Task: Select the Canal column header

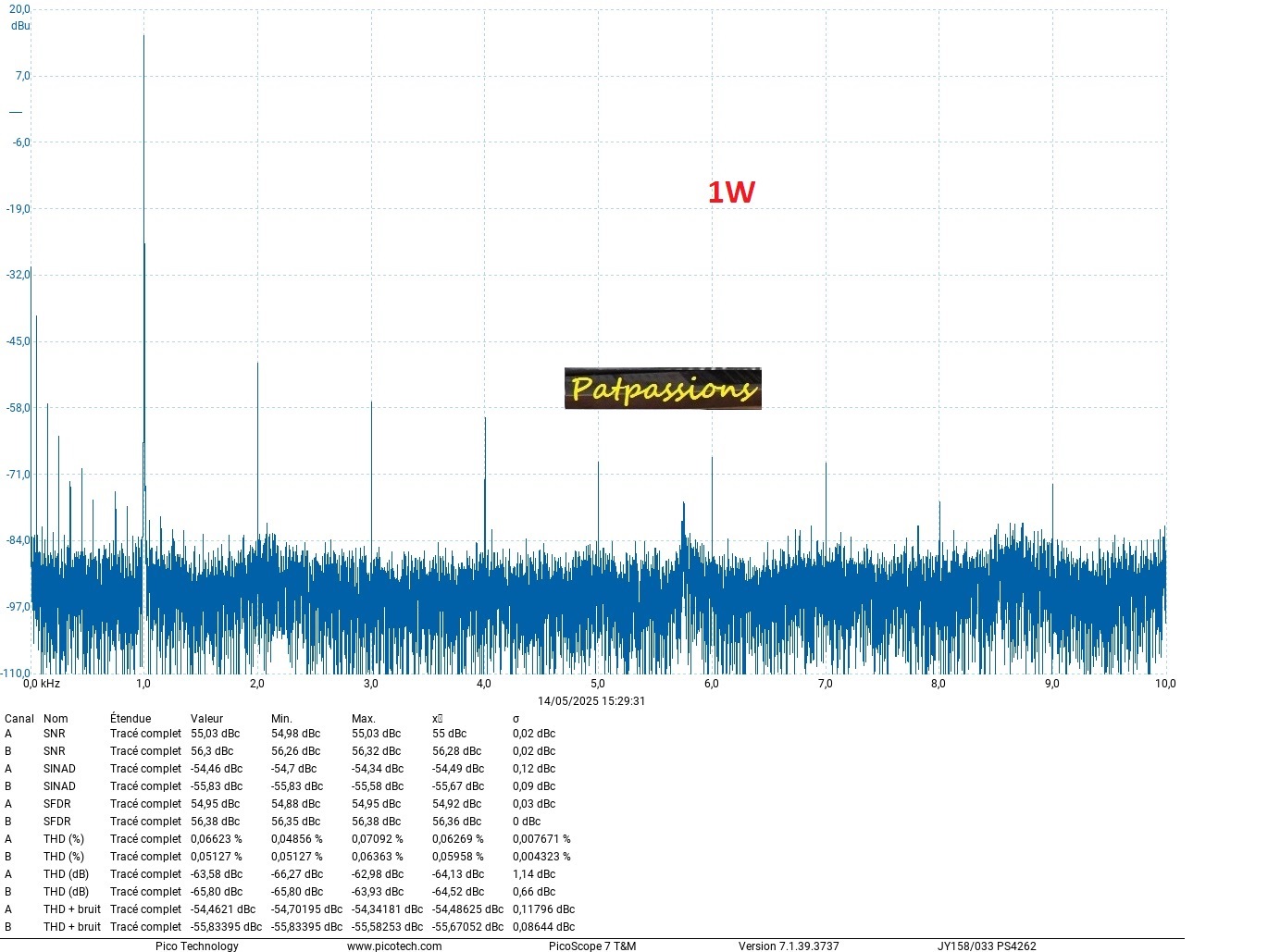Action: click(19, 718)
